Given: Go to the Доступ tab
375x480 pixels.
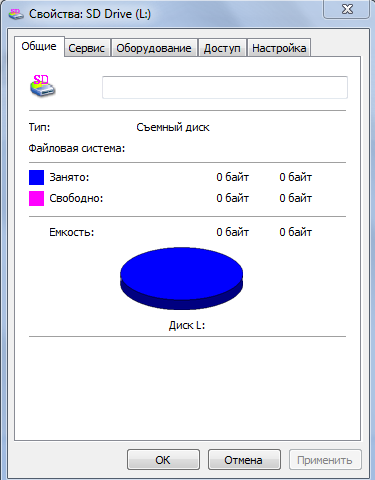Looking at the screenshot, I should click(x=222, y=48).
